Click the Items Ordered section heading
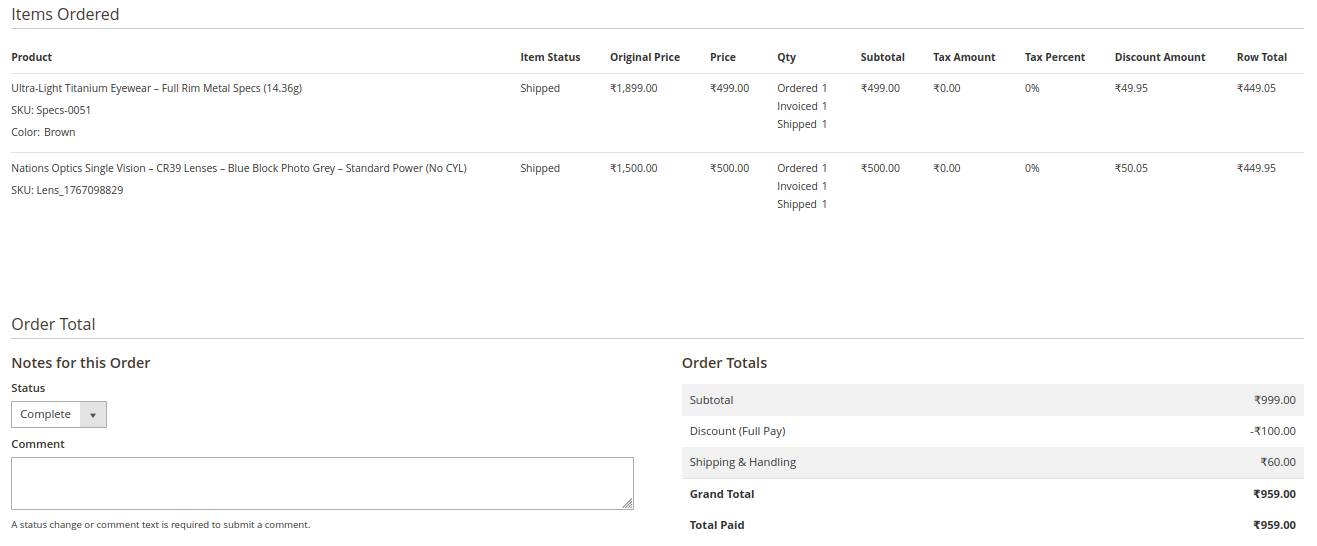 tap(65, 14)
